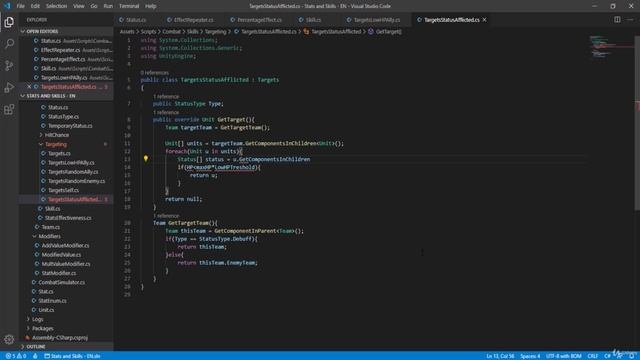The width and height of the screenshot is (640, 360).
Task: Switch to the PercentageEffect.cs tab
Action: tap(259, 20)
